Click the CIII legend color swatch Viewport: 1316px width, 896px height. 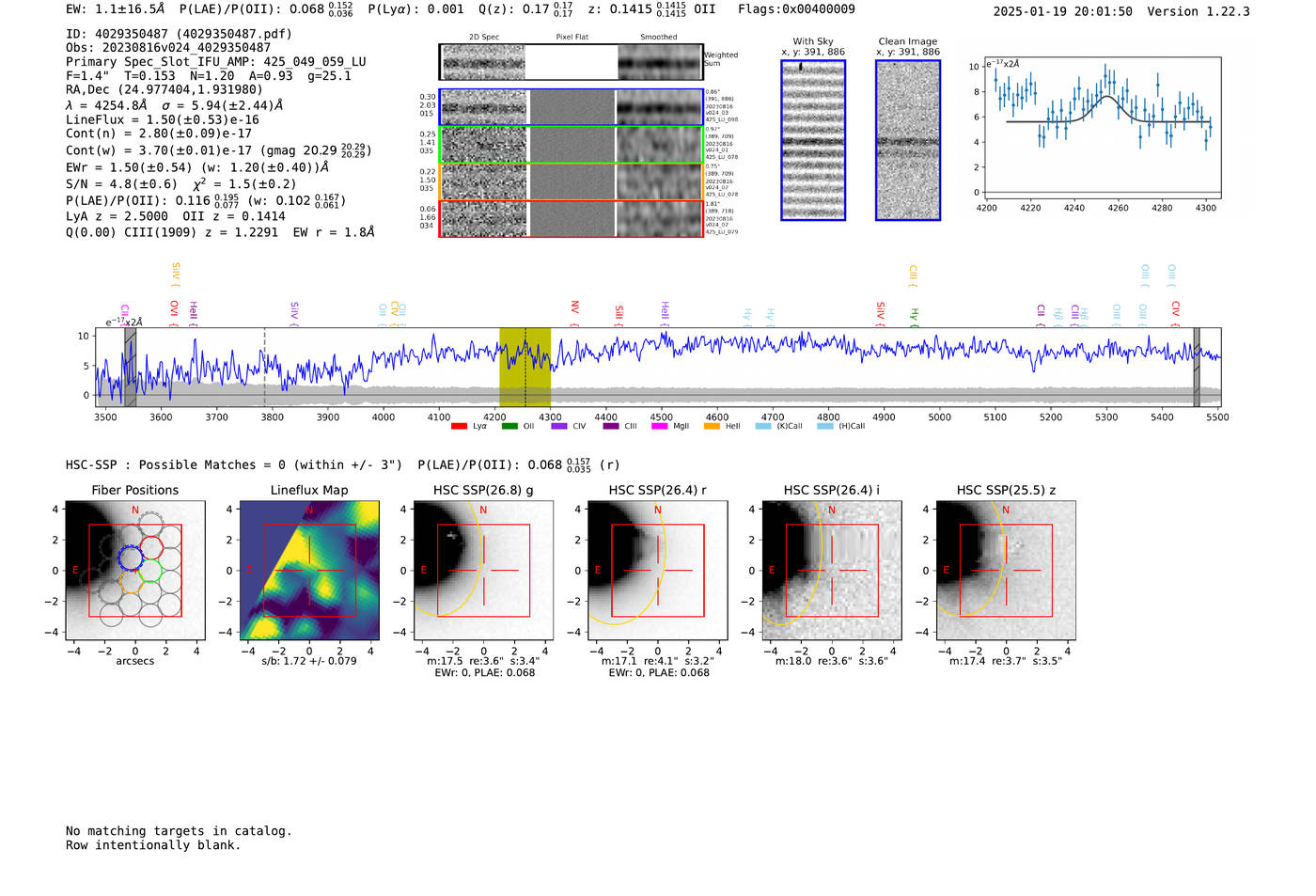tap(611, 426)
